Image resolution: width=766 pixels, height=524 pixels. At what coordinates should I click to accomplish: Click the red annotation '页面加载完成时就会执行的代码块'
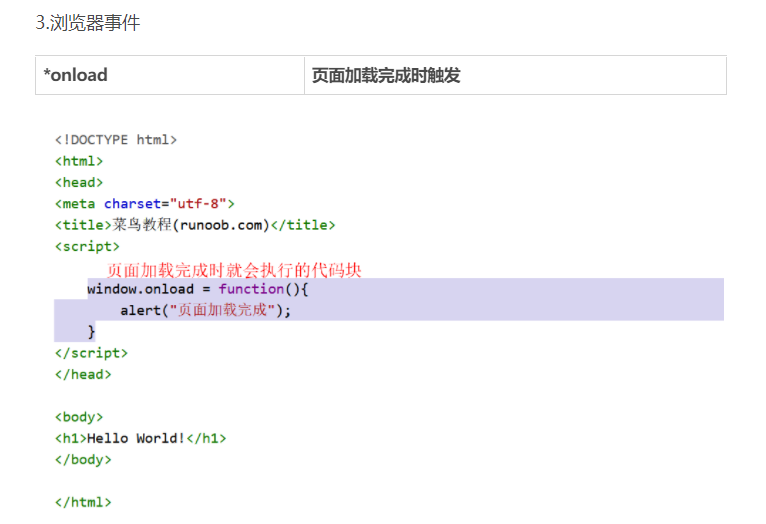pyautogui.click(x=234, y=270)
